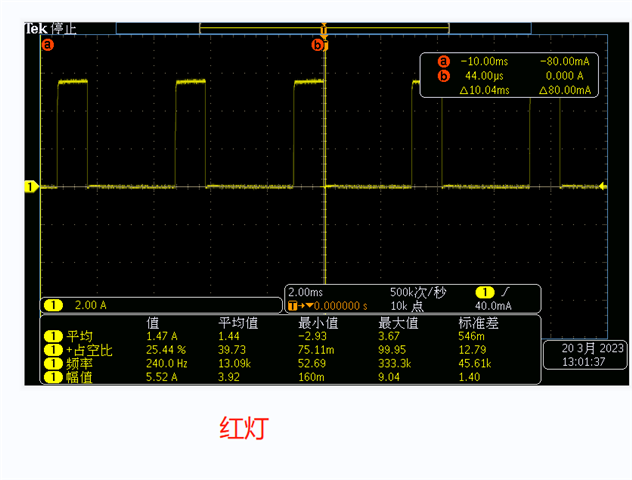
Task: Click the 13.09k frequency average value
Action: (235, 364)
